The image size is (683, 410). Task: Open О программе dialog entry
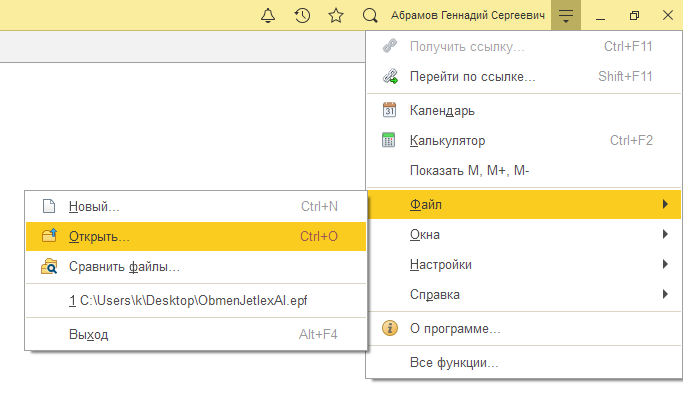click(x=524, y=328)
